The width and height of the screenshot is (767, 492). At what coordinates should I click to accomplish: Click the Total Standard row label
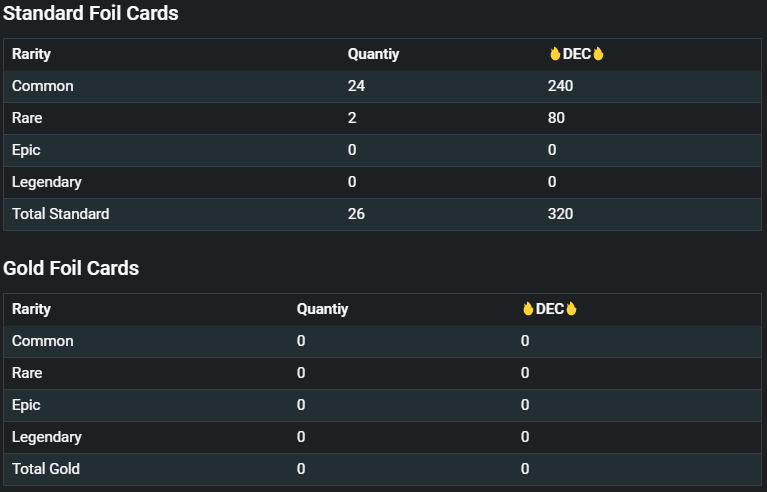tap(61, 214)
